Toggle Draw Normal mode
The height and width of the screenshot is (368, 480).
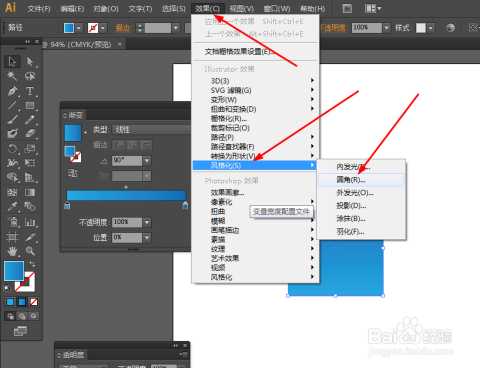click(10, 316)
